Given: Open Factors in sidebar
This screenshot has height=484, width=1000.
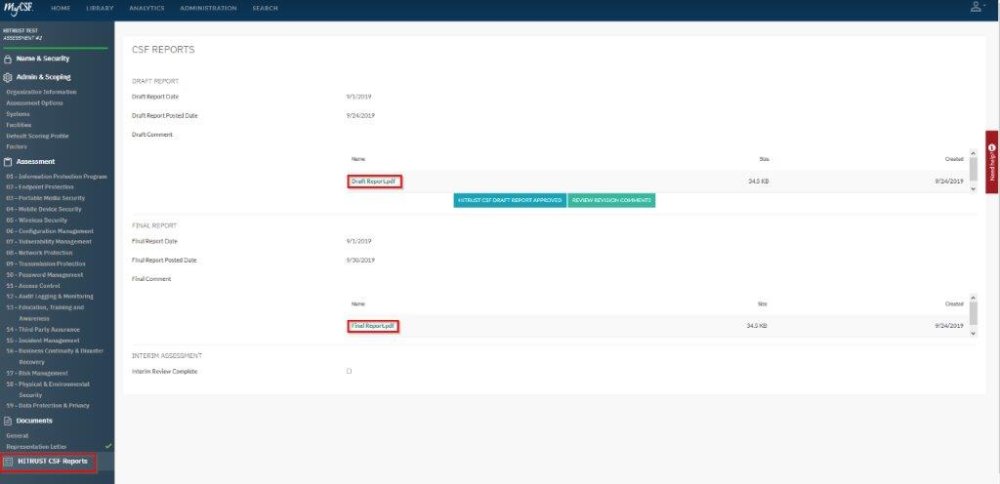Looking at the screenshot, I should click(x=17, y=147).
